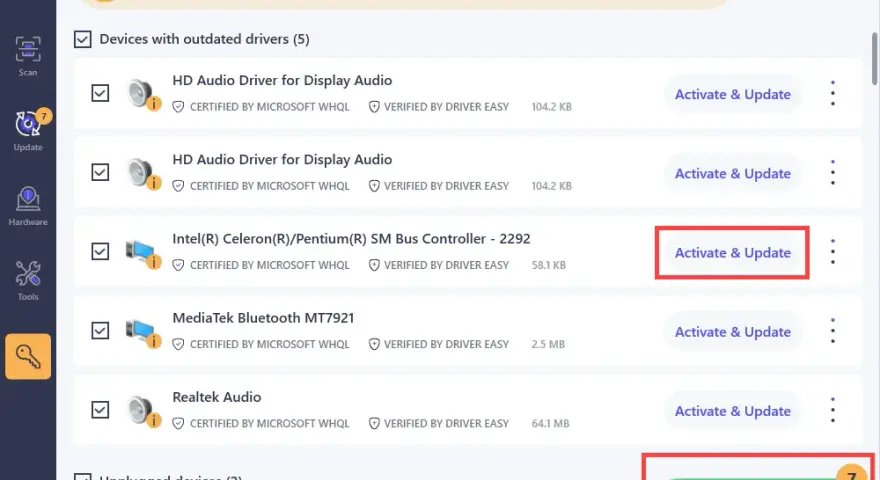Activate & Update the first HD Audio Driver
The height and width of the screenshot is (480, 880).
(732, 94)
